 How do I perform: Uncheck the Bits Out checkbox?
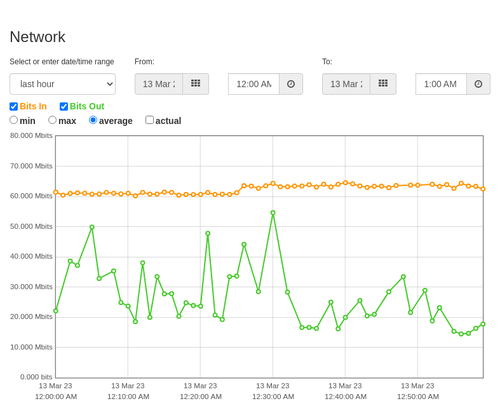[x=64, y=106]
